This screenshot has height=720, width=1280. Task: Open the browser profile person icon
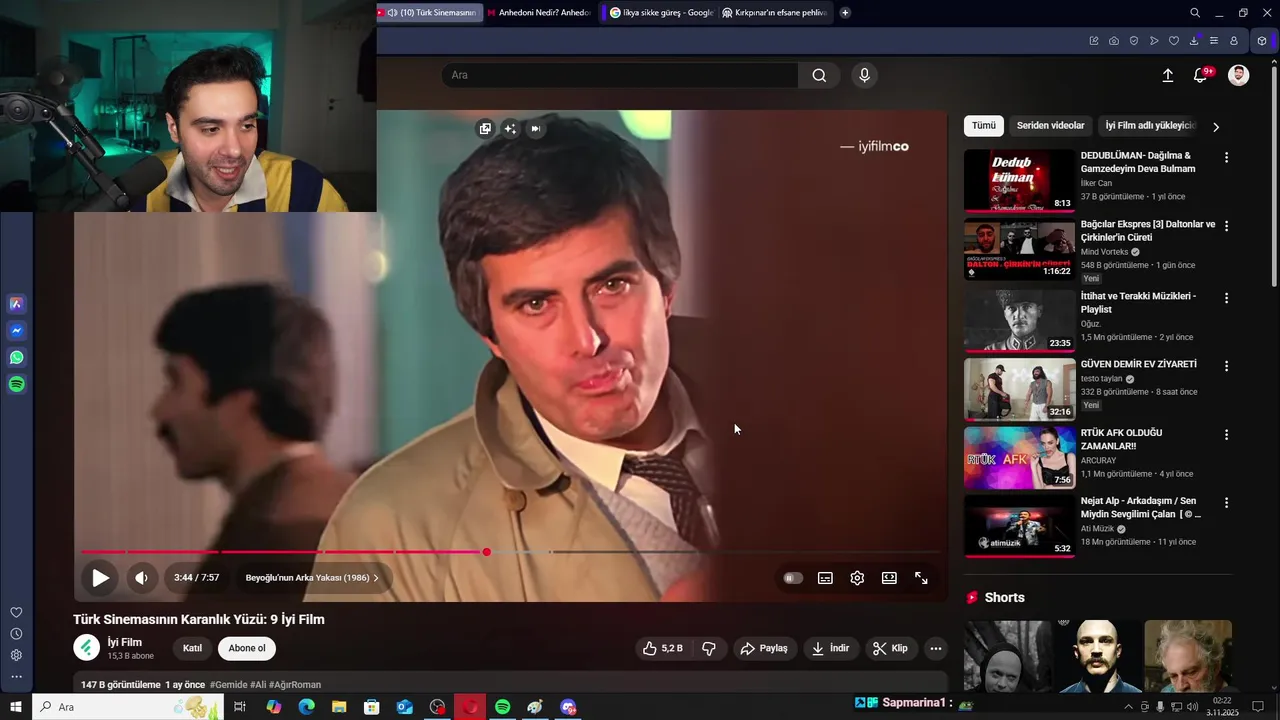coord(1234,41)
